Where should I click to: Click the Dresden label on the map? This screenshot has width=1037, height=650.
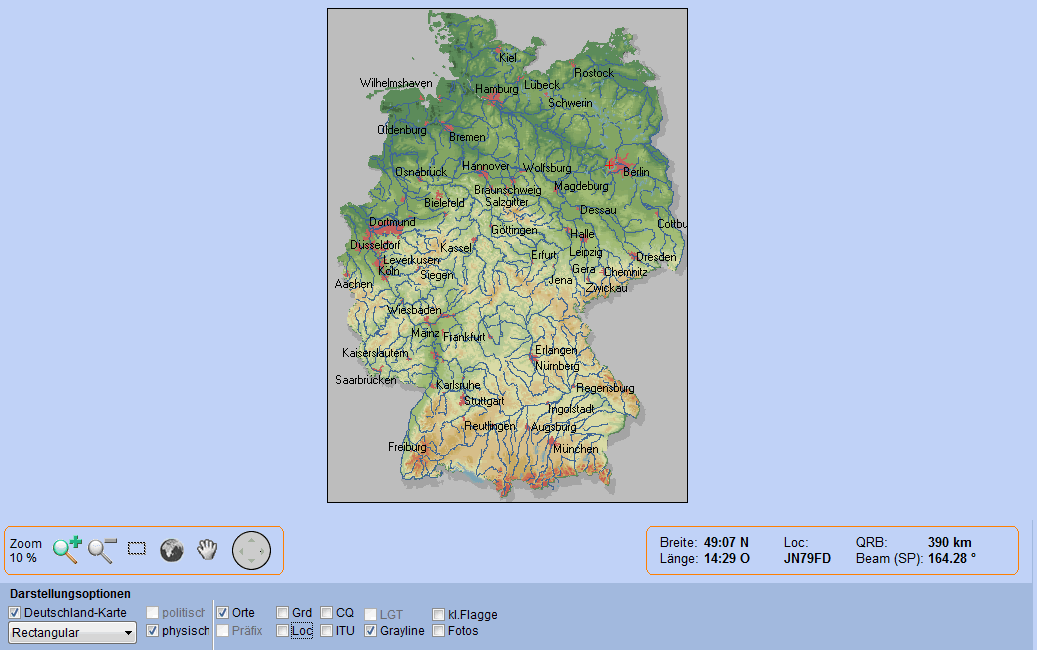point(656,257)
